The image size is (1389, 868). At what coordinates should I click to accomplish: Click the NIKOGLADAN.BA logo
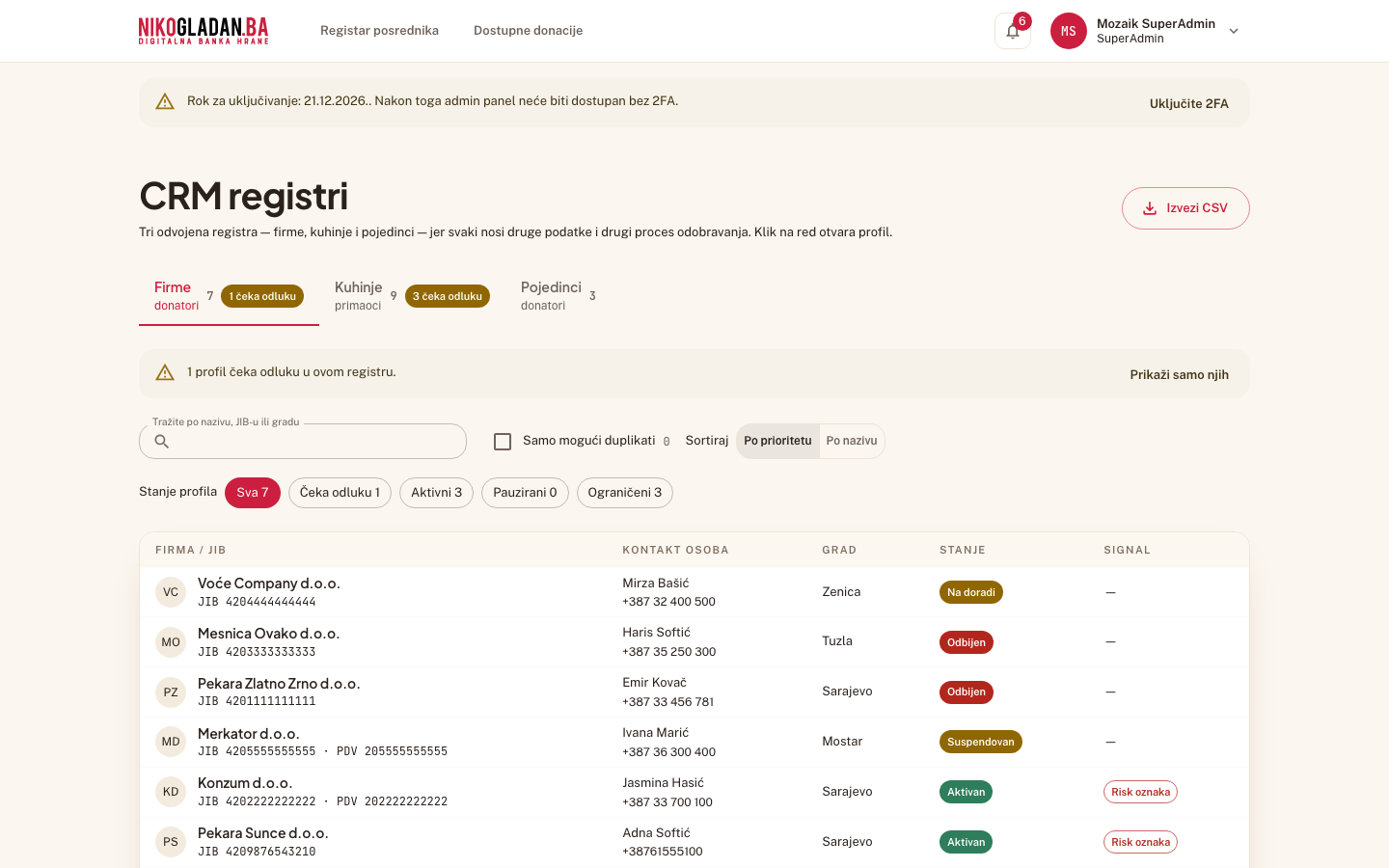(204, 31)
